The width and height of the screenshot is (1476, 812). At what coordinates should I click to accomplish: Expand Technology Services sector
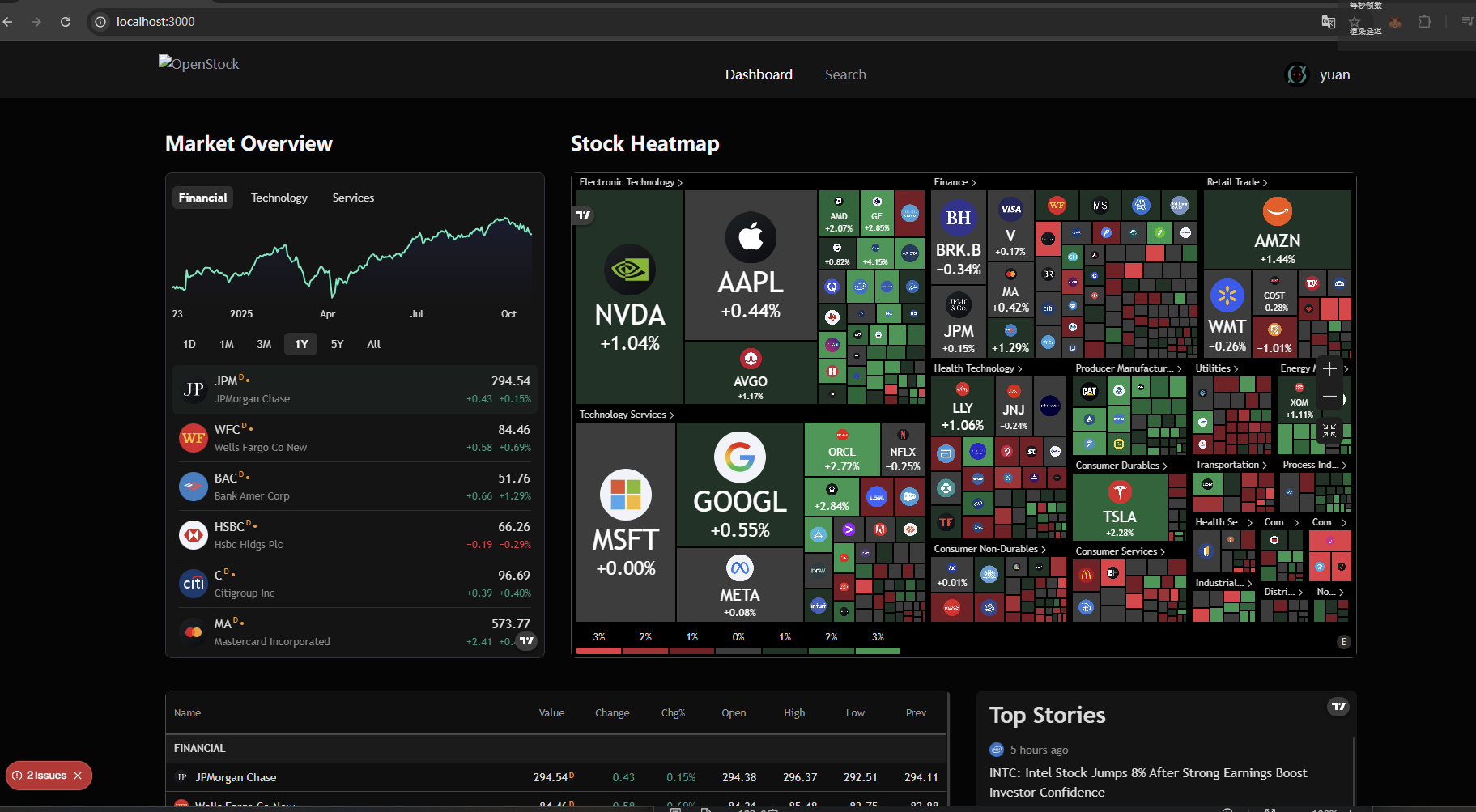pyautogui.click(x=627, y=415)
